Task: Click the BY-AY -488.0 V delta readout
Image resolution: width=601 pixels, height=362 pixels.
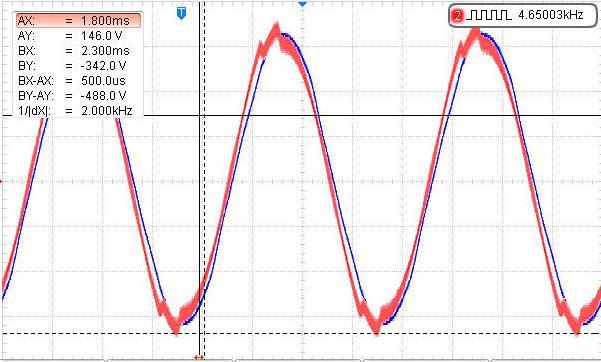Action: point(79,95)
